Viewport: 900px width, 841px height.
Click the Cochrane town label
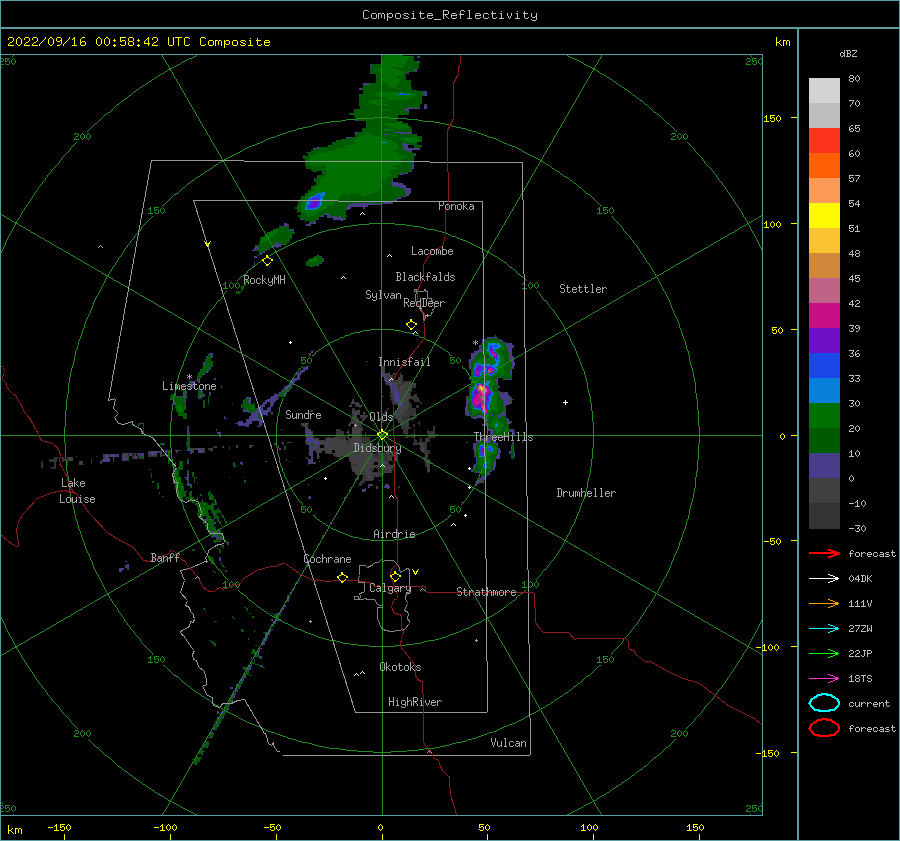(x=327, y=559)
